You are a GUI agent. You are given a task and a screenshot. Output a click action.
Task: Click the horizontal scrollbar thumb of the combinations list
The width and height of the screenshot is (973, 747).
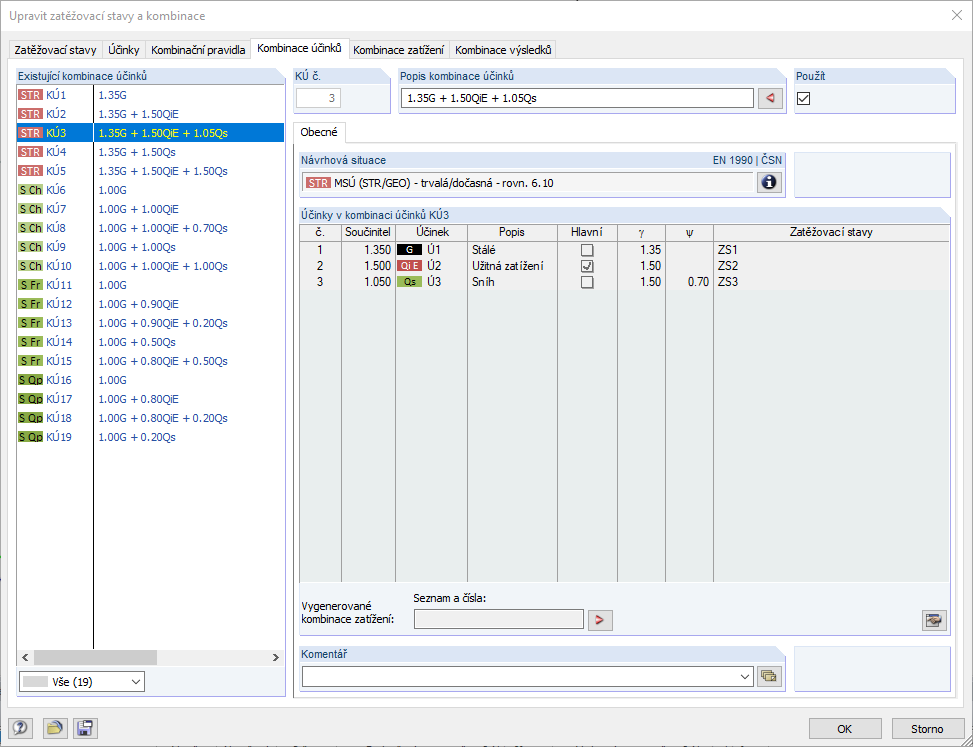(96, 657)
